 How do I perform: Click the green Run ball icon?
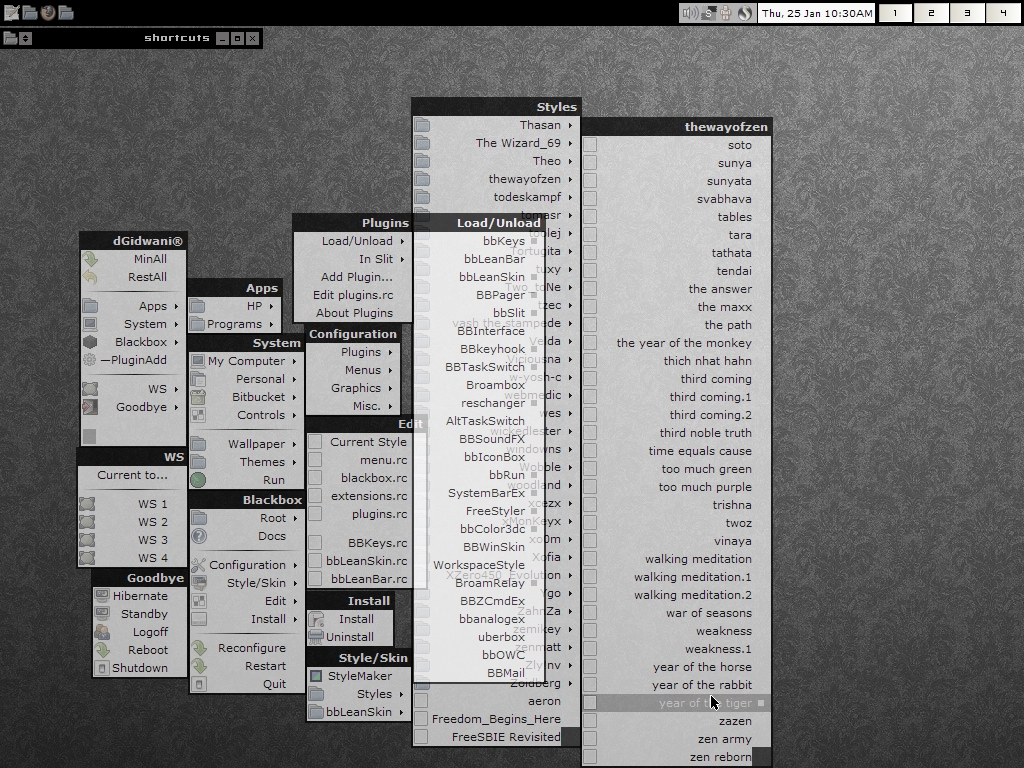[x=198, y=480]
